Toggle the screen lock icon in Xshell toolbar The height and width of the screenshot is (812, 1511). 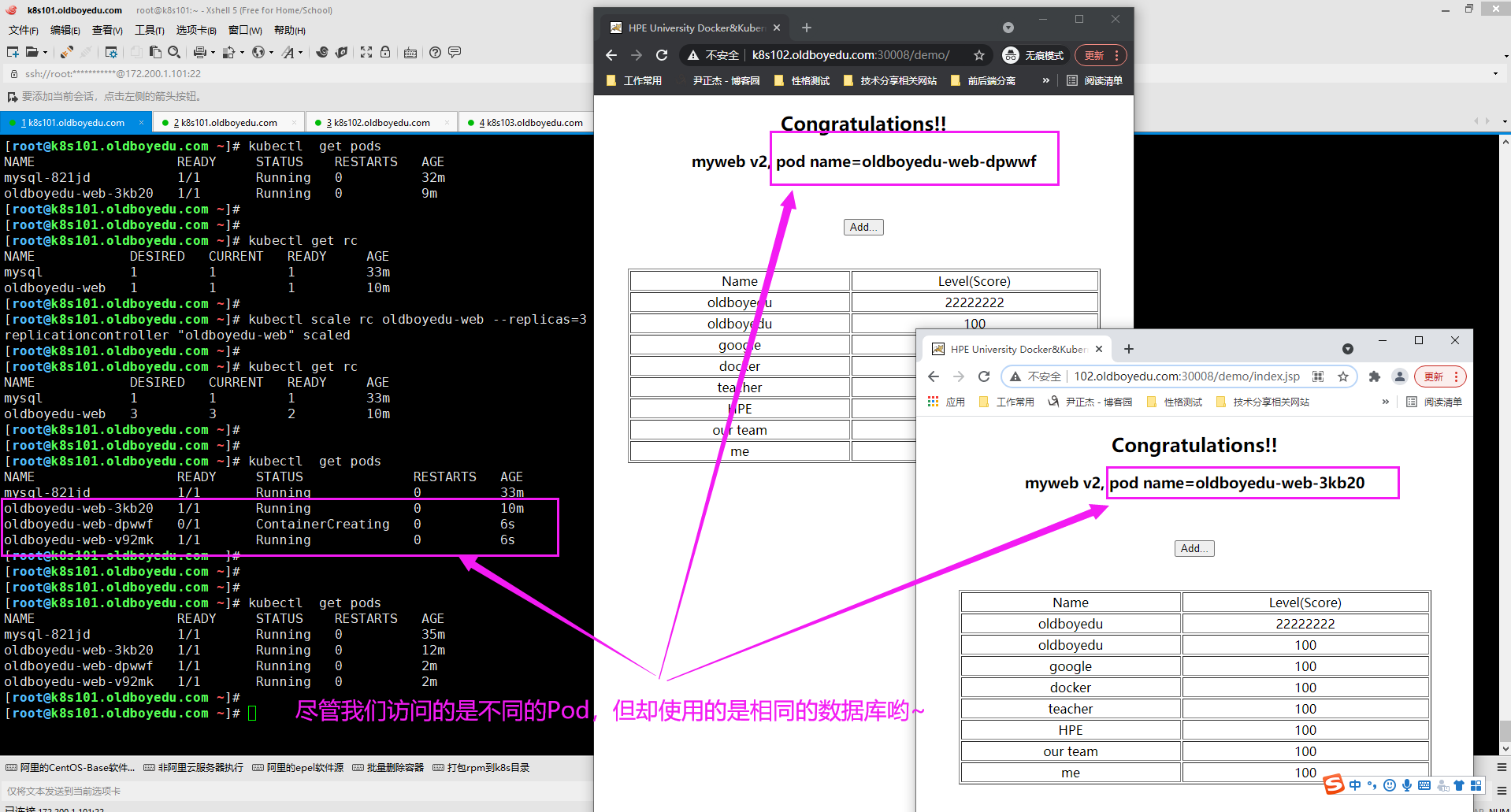click(x=385, y=52)
